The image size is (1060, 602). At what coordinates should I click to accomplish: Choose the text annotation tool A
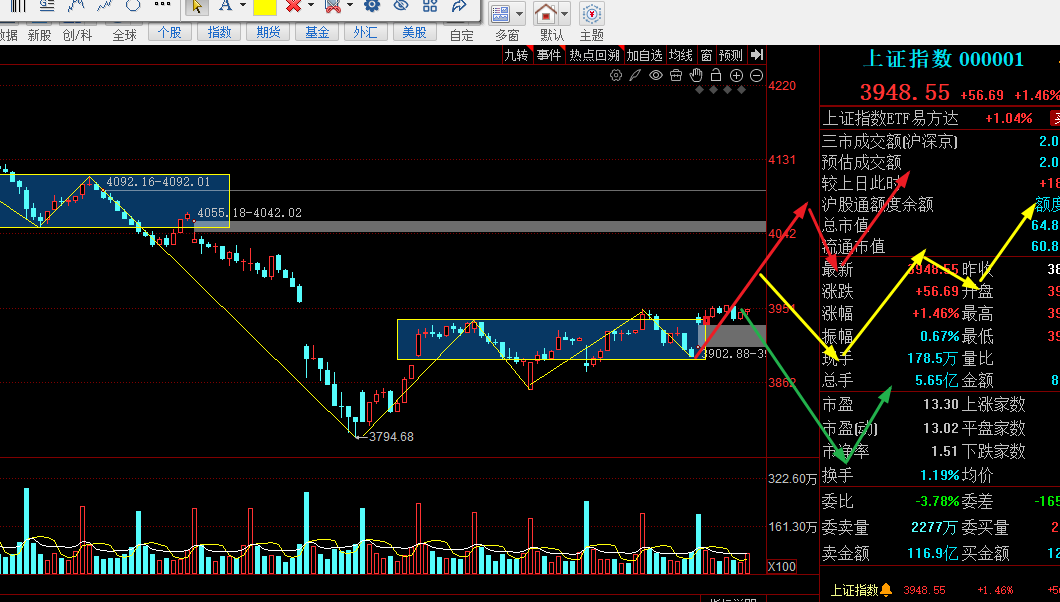pyautogui.click(x=225, y=6)
